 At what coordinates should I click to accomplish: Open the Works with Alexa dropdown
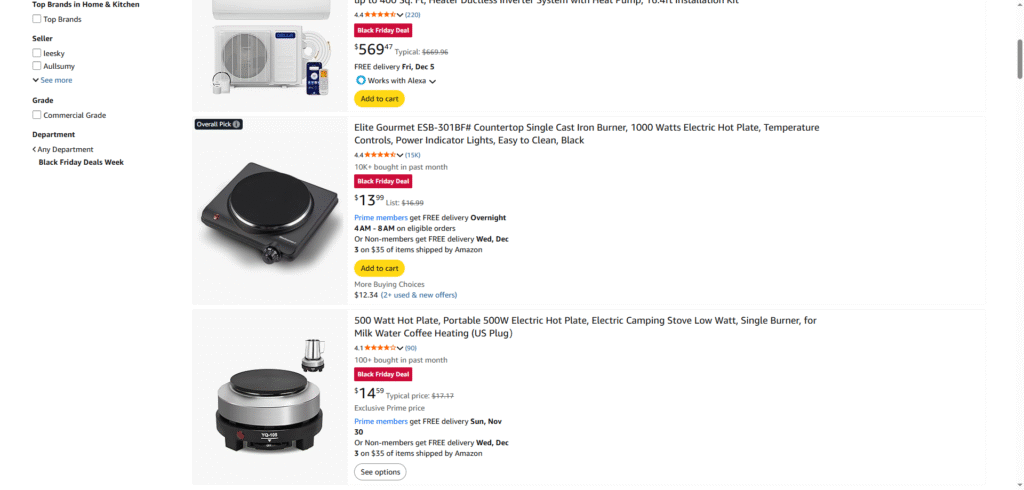tap(433, 81)
